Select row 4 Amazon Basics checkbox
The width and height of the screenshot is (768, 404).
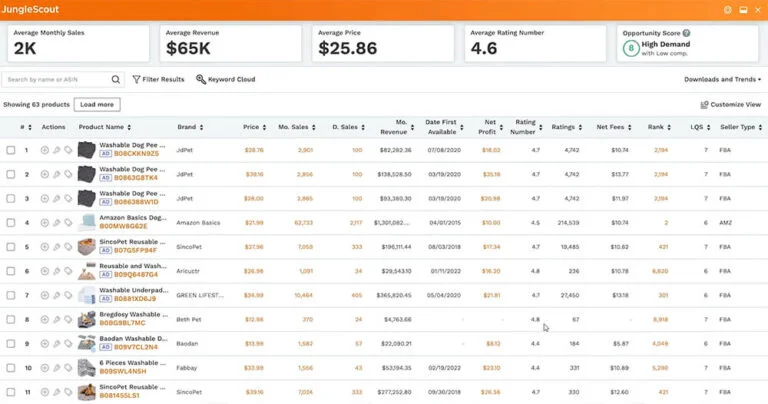click(x=11, y=223)
